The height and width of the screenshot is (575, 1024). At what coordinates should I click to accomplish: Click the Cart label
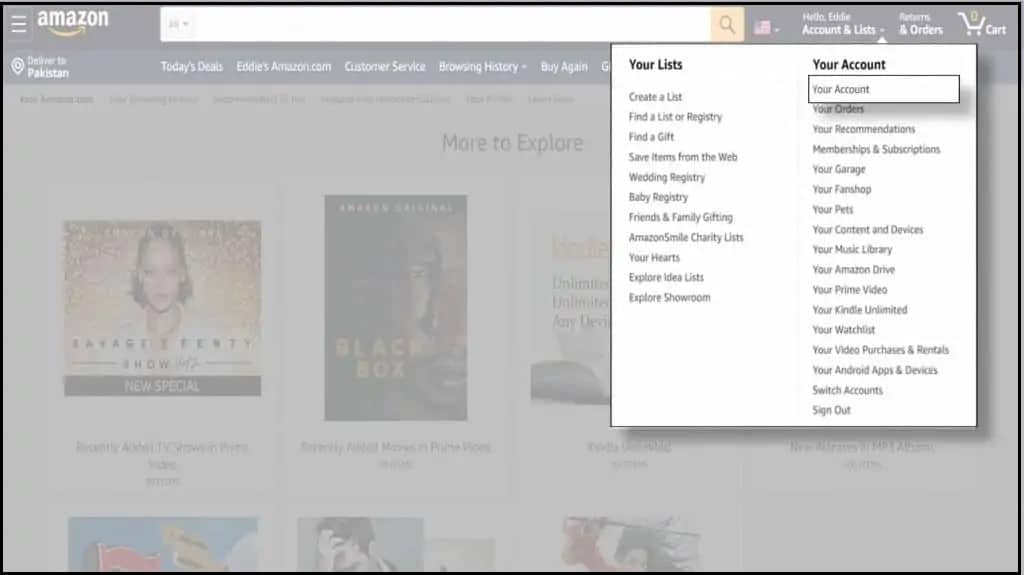click(x=995, y=29)
